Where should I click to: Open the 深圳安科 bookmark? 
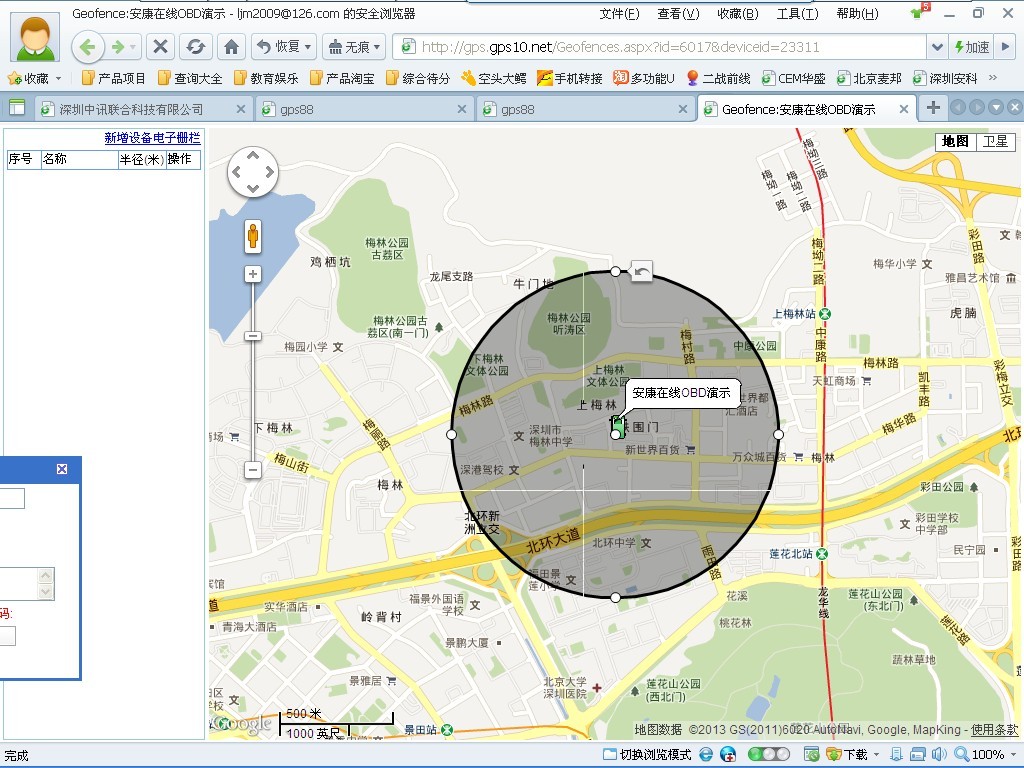pyautogui.click(x=946, y=78)
